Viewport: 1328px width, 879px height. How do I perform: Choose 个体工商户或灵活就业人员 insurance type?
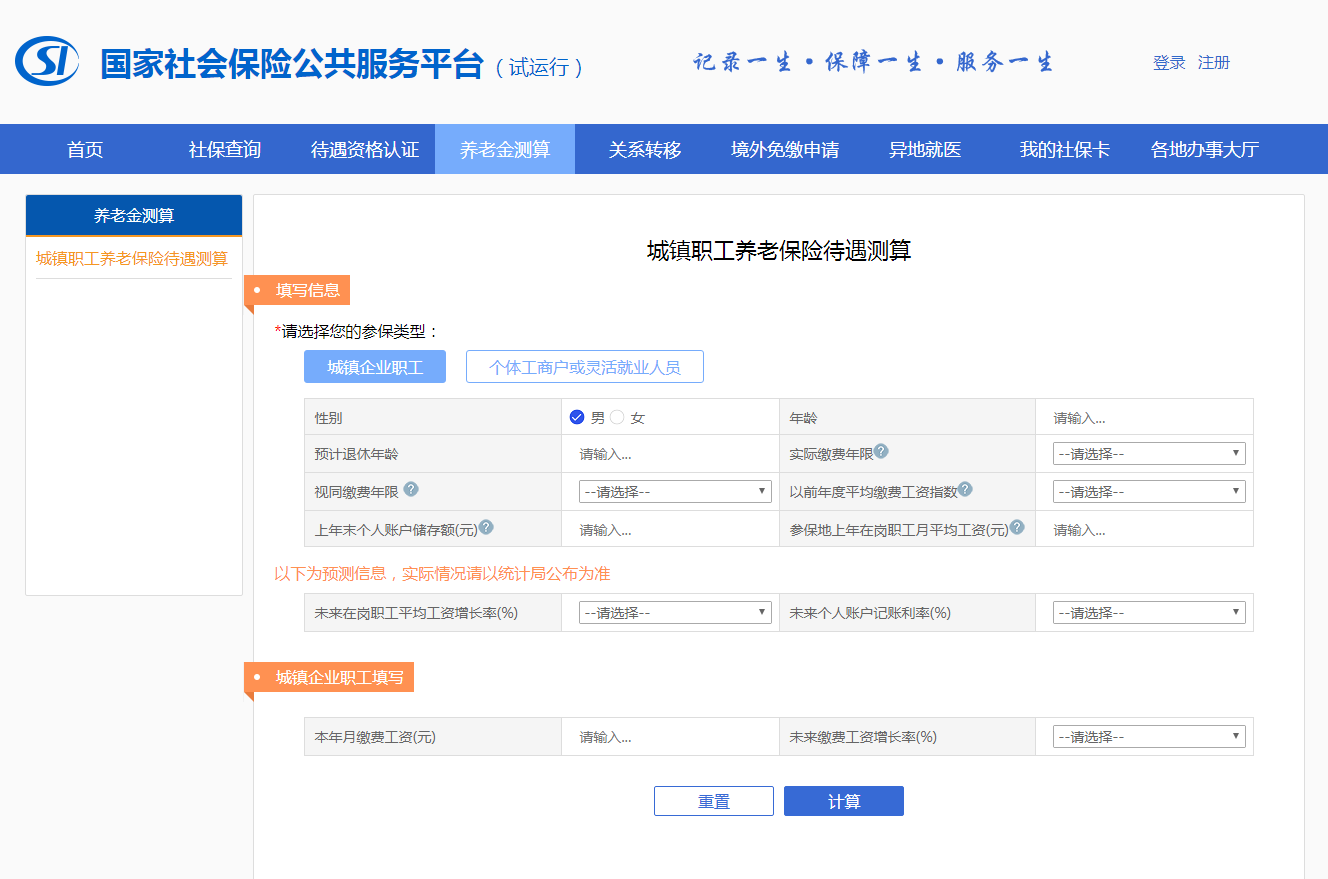point(585,367)
